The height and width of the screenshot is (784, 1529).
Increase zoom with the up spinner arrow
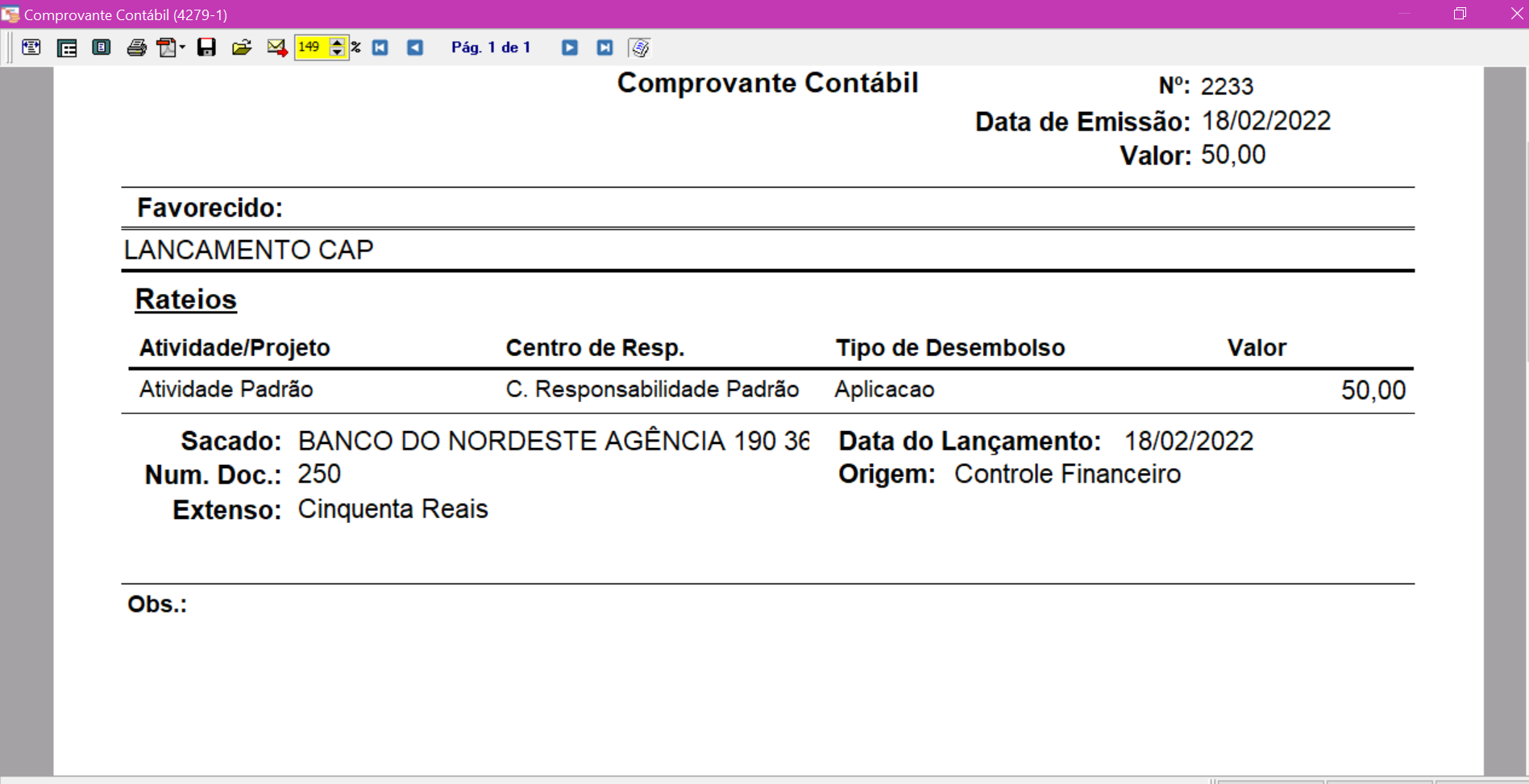pos(338,42)
